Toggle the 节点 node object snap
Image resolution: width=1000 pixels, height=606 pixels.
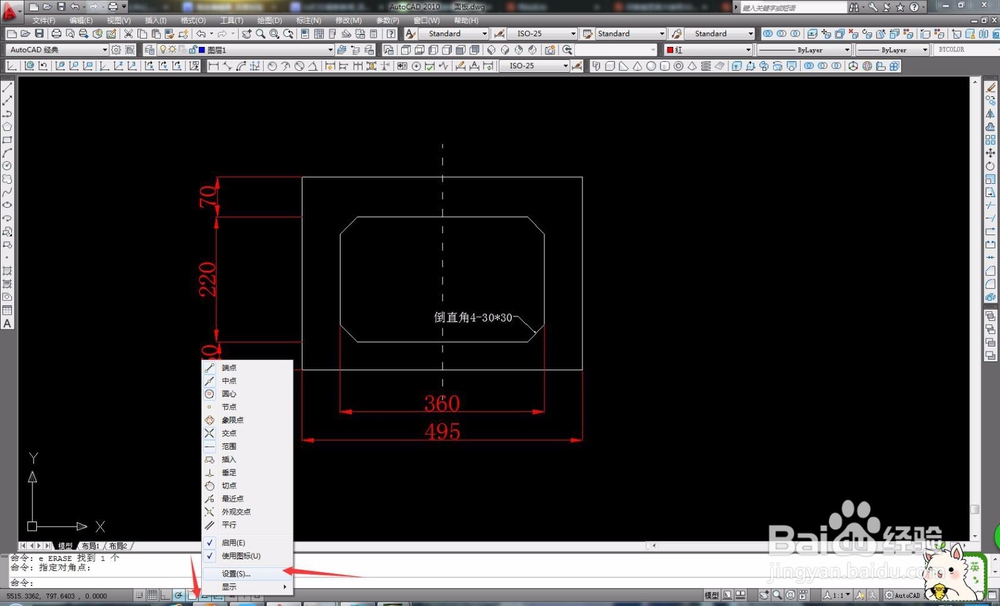[247, 407]
